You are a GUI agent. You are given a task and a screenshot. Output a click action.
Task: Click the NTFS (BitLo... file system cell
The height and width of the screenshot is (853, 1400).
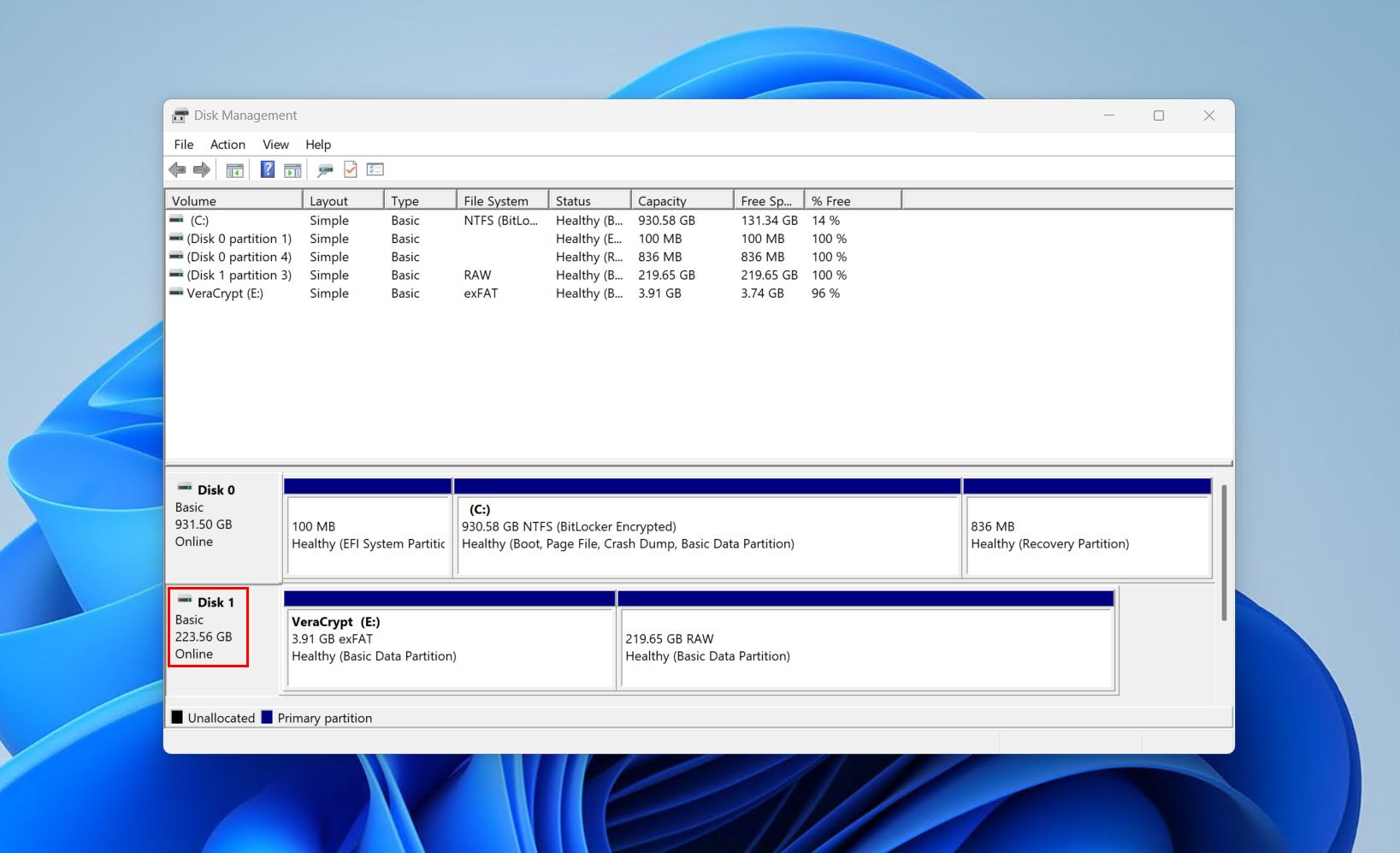tap(501, 221)
